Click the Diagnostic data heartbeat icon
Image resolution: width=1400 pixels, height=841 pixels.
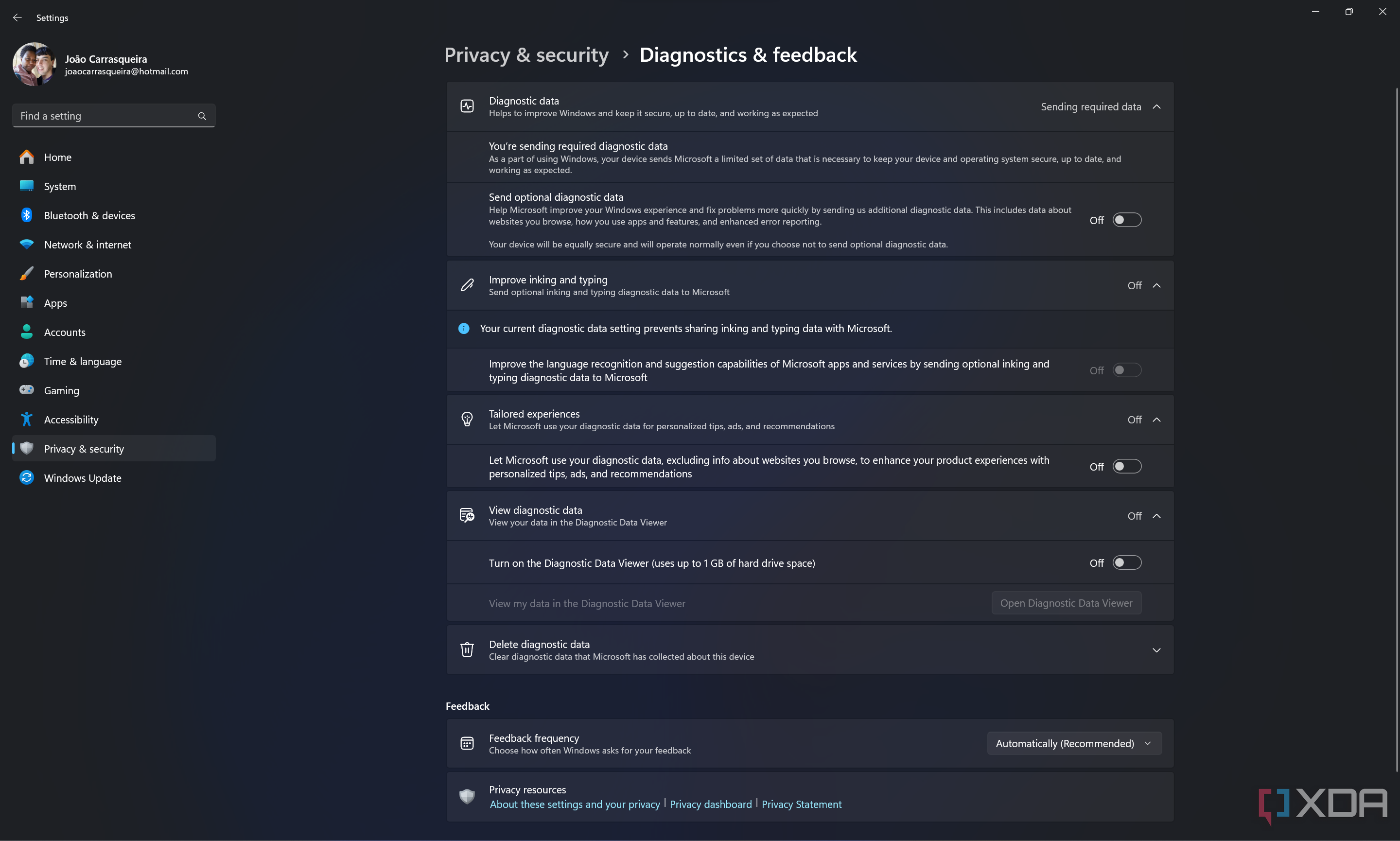[x=467, y=106]
